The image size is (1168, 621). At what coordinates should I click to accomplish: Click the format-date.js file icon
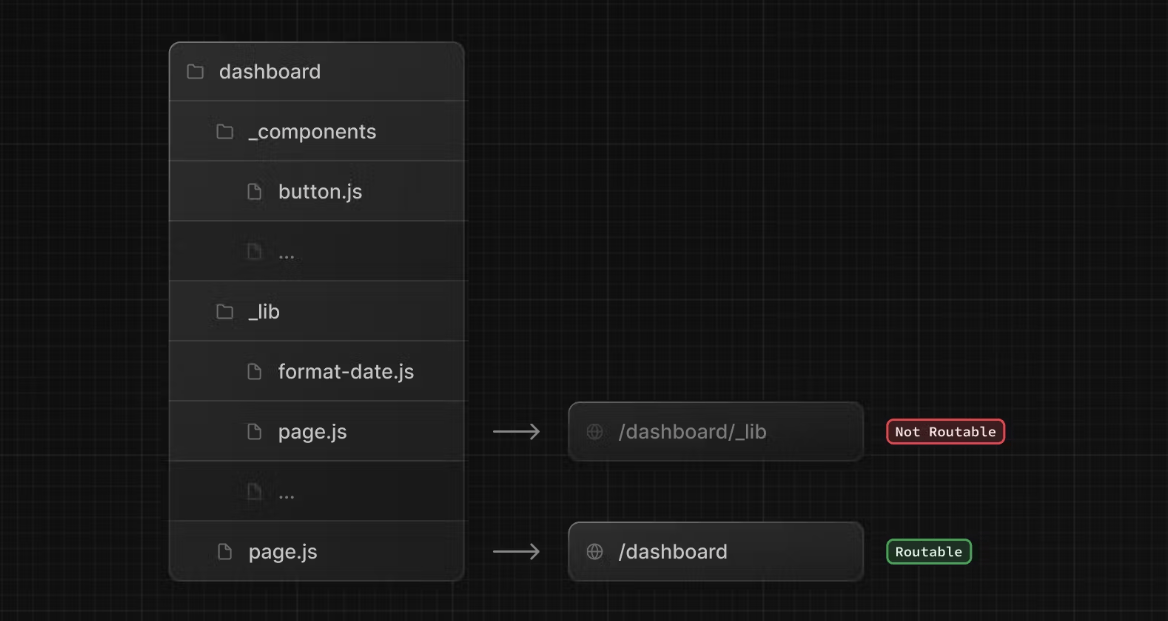[254, 372]
